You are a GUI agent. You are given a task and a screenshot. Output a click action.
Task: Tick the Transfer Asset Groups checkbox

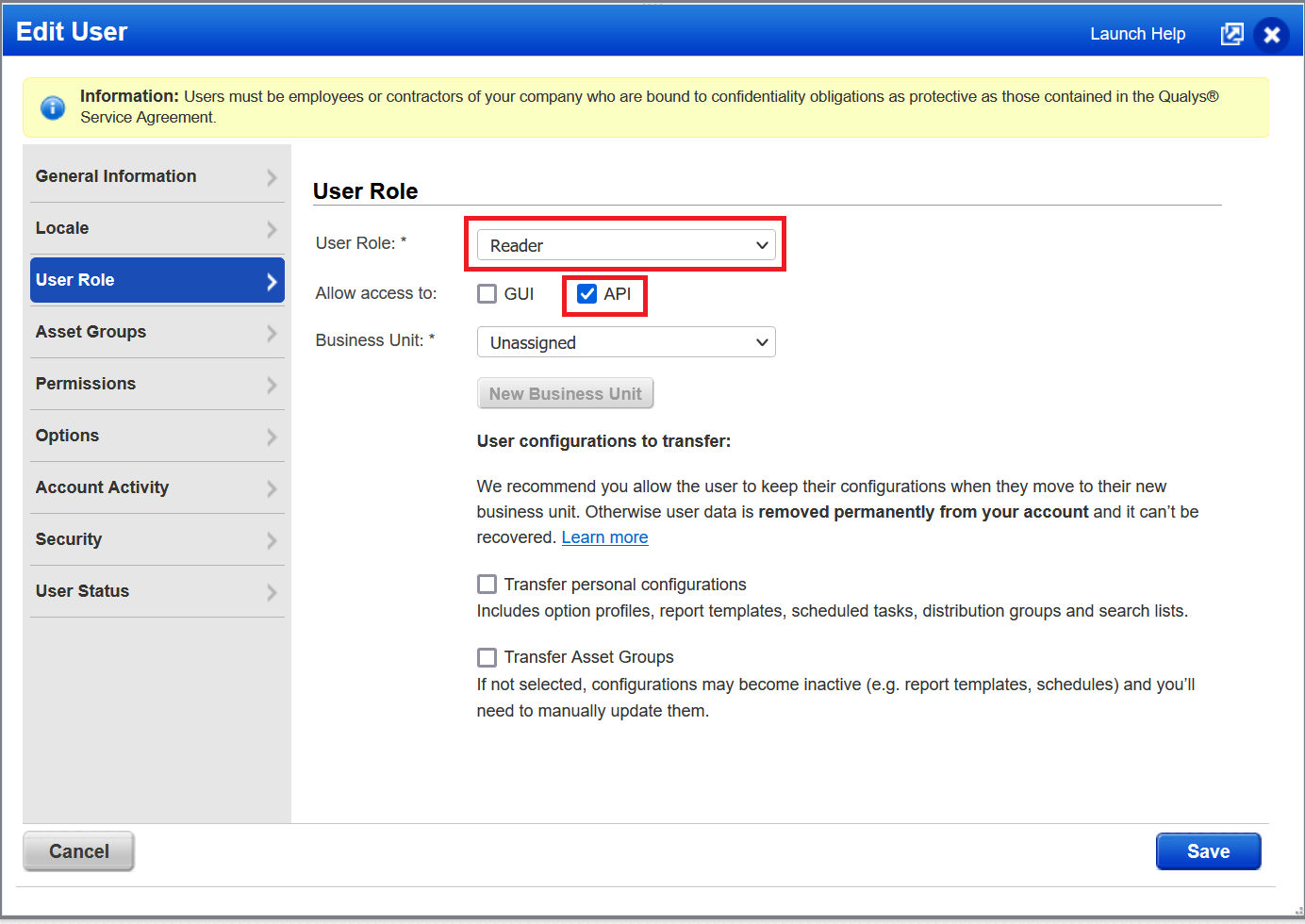coord(487,657)
